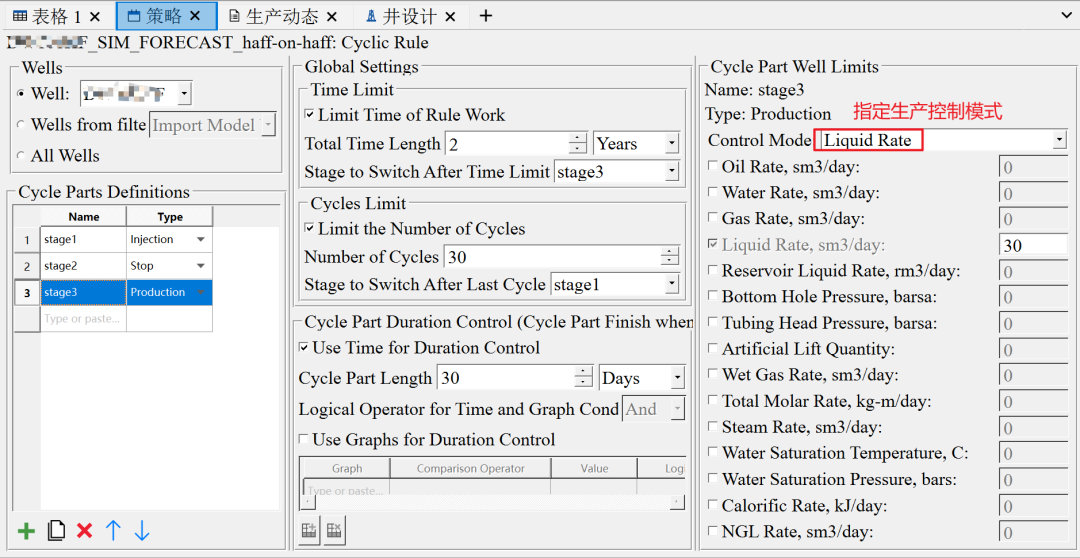Click the Liquid Rate value field
Viewport: 1080px width, 558px height.
point(1032,245)
